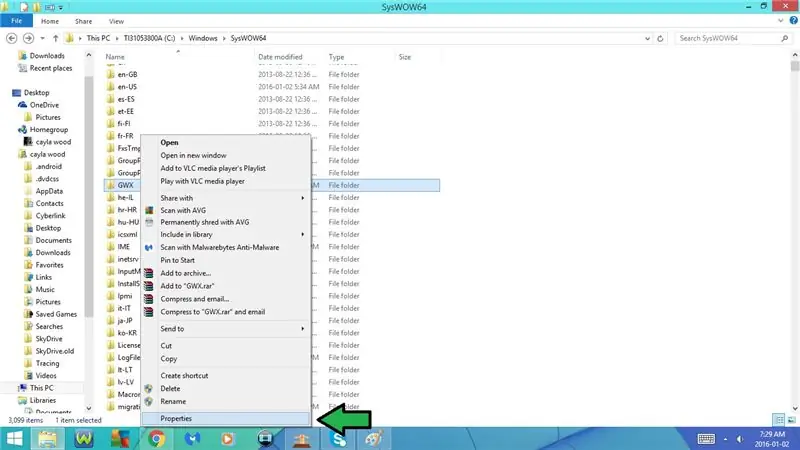Click the Back navigation arrow

[11, 38]
